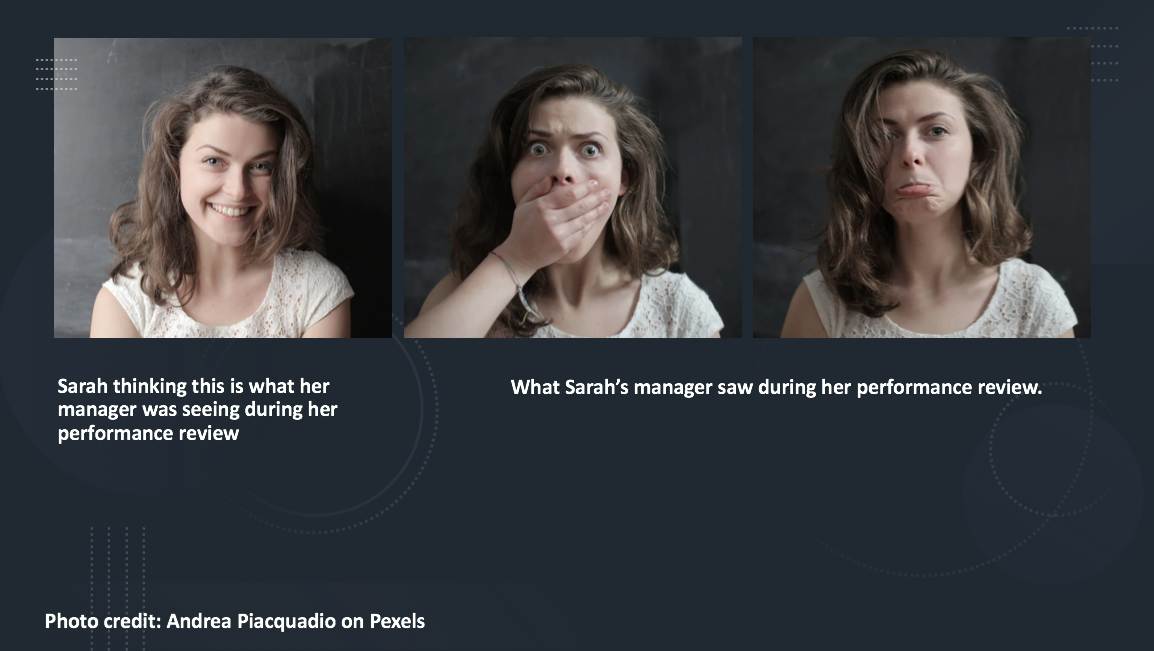Click the pouting lips in the right photo
Screen dimensions: 1154x651
(x=914, y=191)
